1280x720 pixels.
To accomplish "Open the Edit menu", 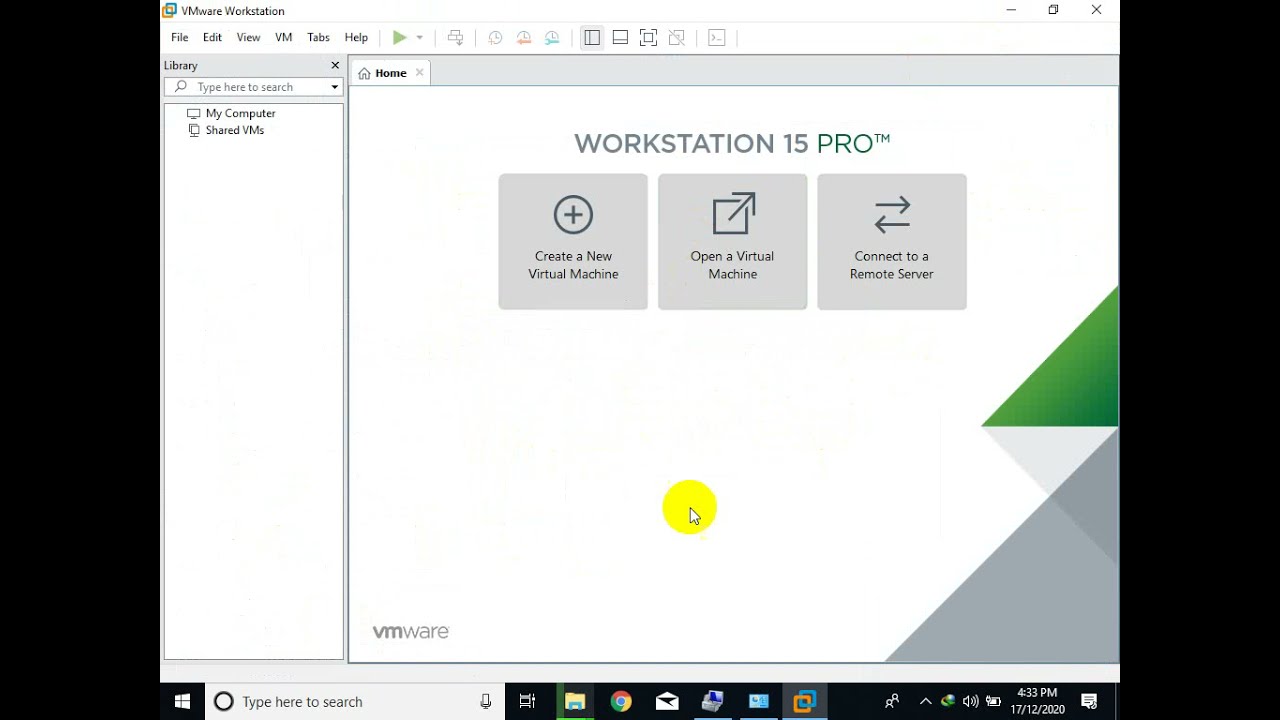I will tap(212, 37).
